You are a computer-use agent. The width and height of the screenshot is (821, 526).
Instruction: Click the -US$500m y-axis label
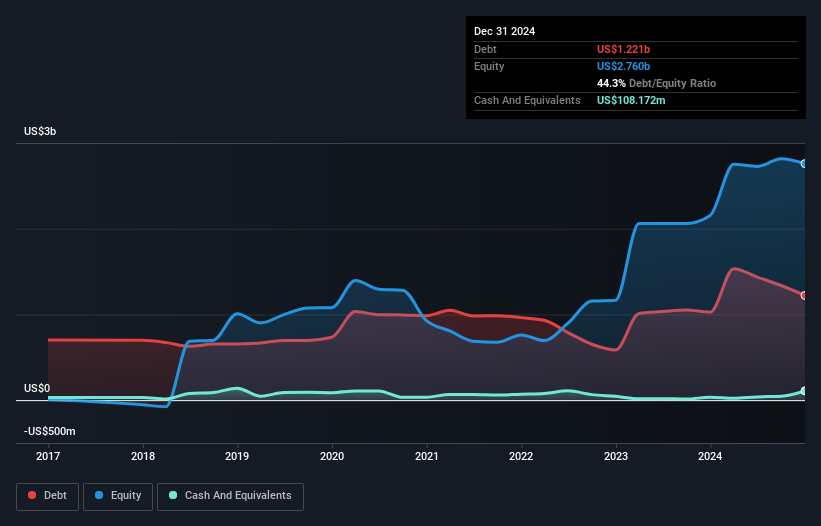50,431
